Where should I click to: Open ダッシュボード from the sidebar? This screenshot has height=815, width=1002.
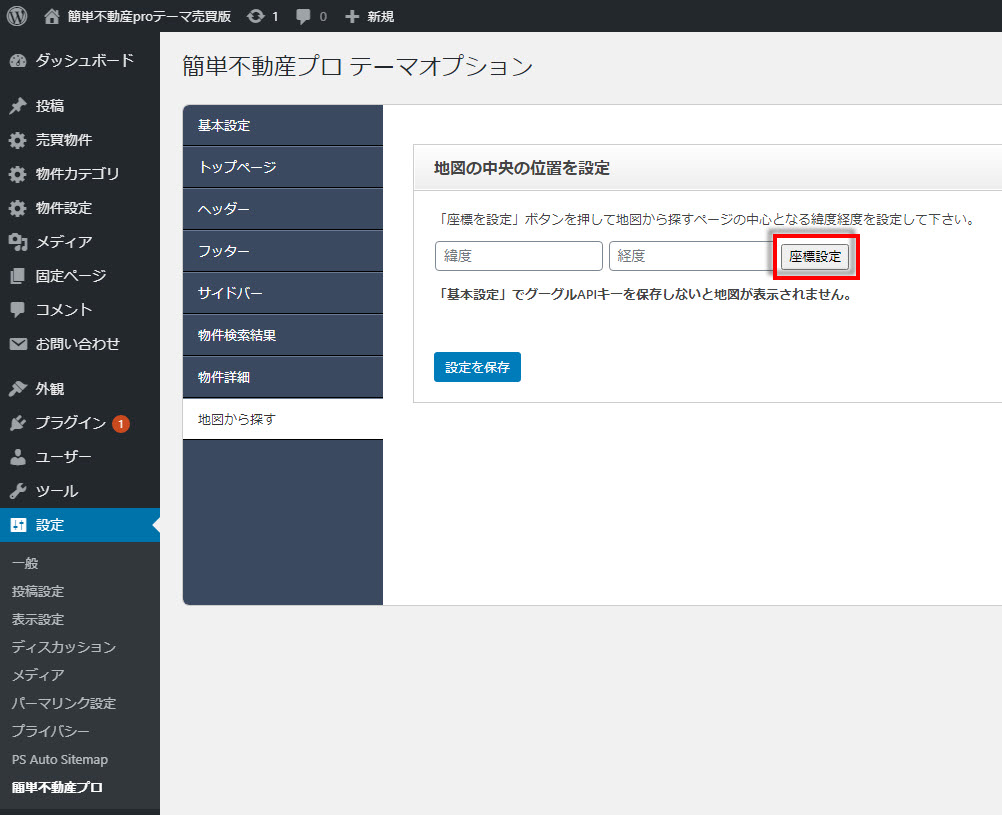[84, 61]
